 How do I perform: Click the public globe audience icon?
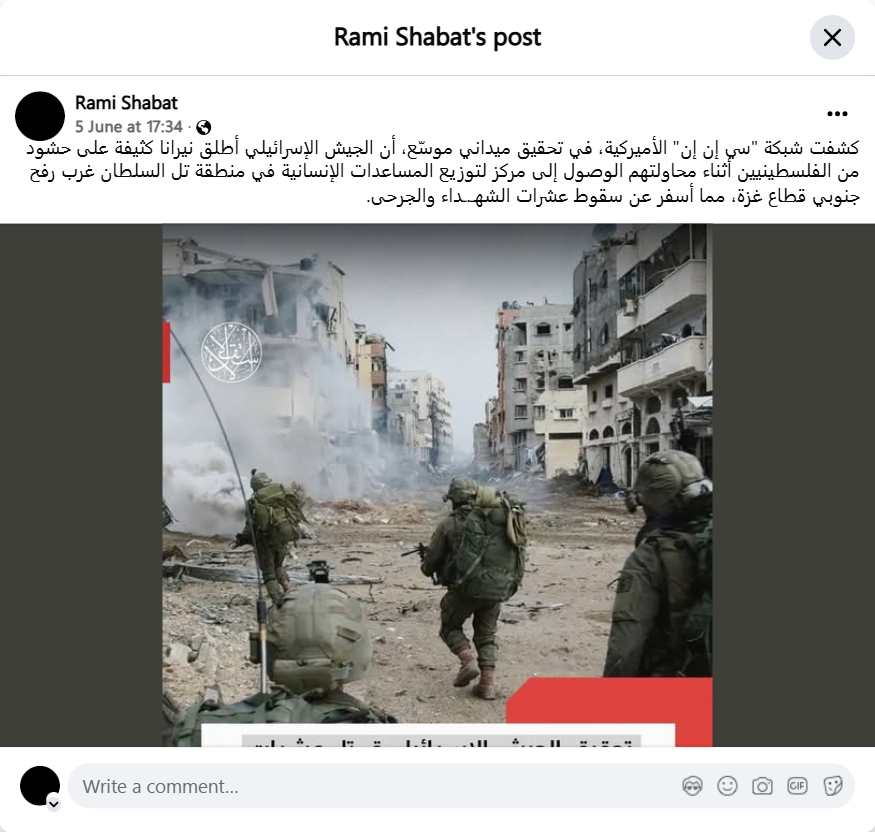click(x=204, y=127)
